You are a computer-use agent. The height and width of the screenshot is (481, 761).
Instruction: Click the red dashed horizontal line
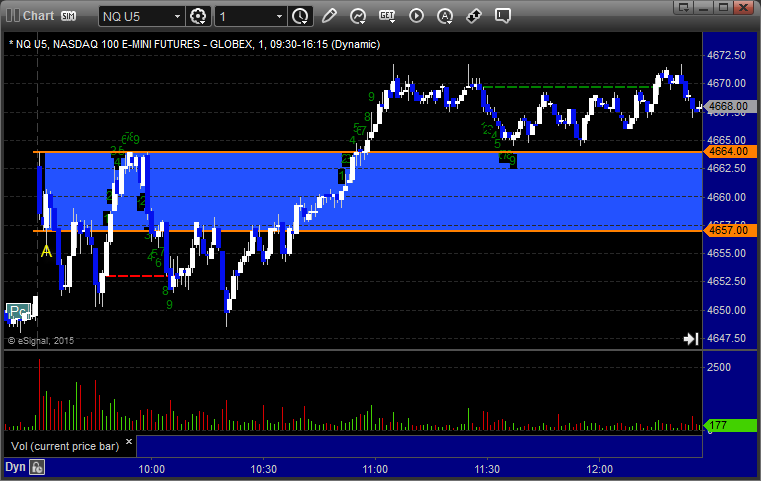[x=137, y=276]
